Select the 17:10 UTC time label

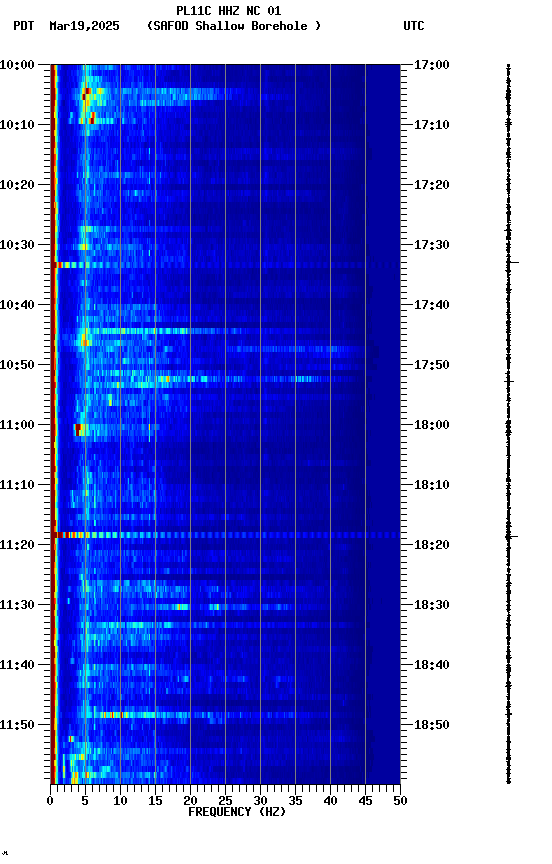tap(432, 125)
